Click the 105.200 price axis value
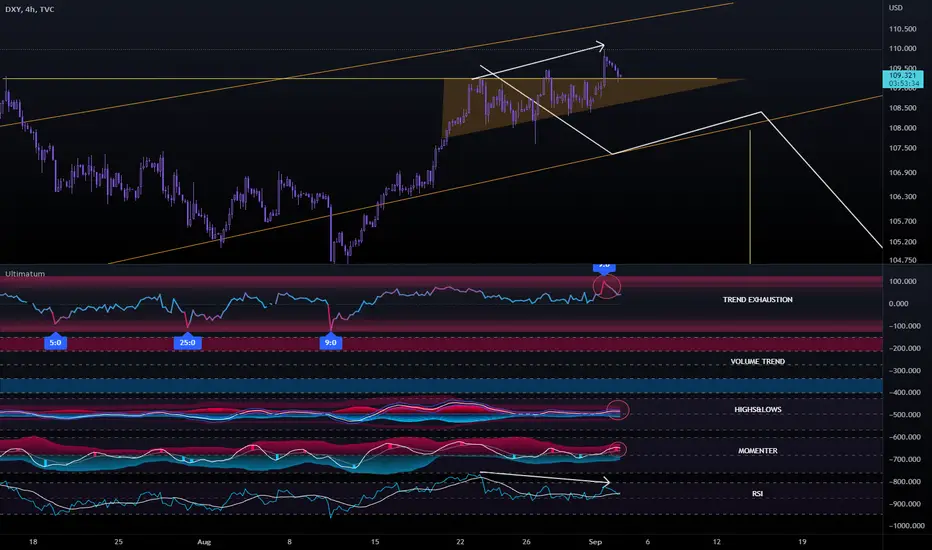 [902, 242]
